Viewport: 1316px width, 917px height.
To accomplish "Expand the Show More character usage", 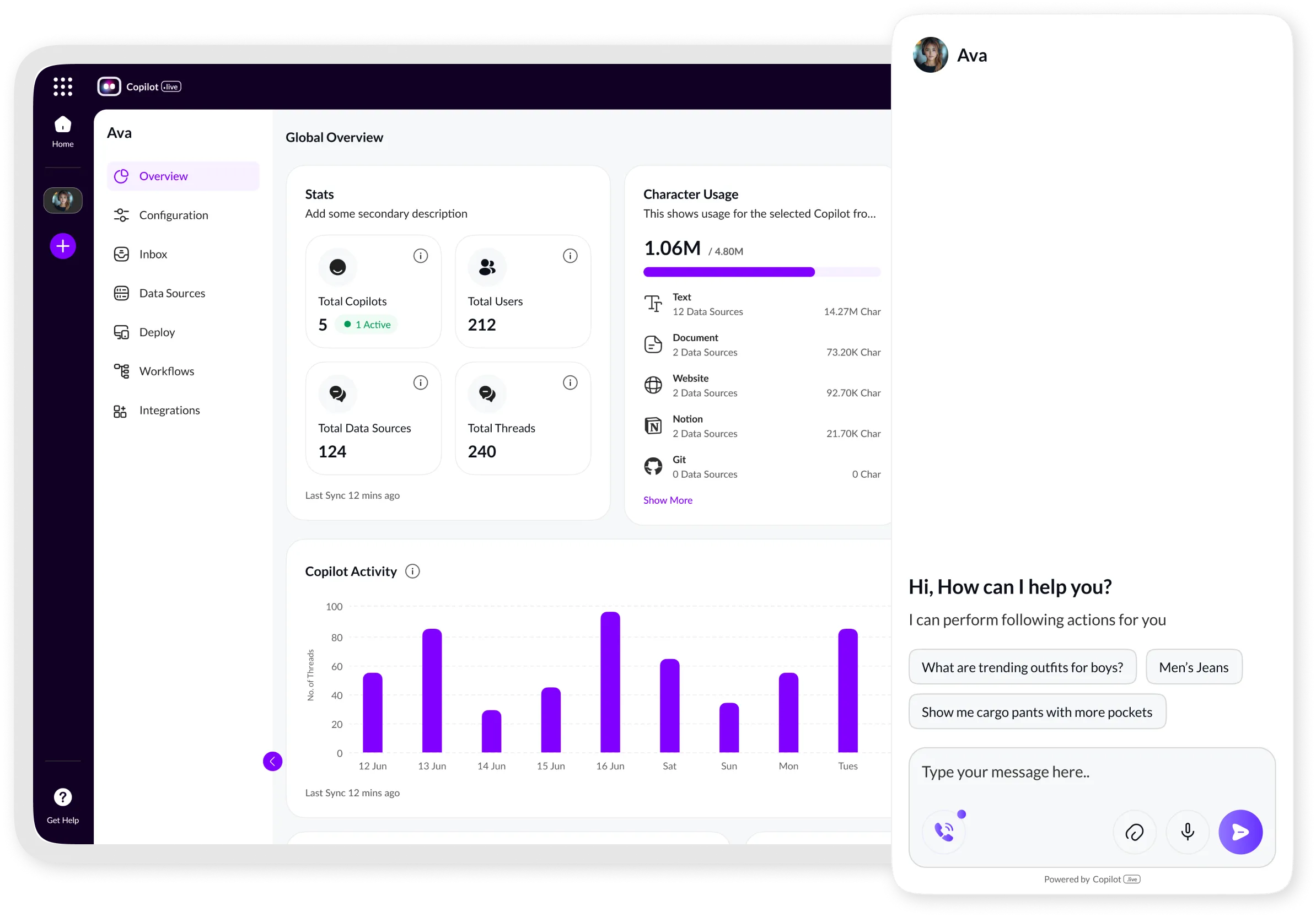I will pyautogui.click(x=667, y=500).
